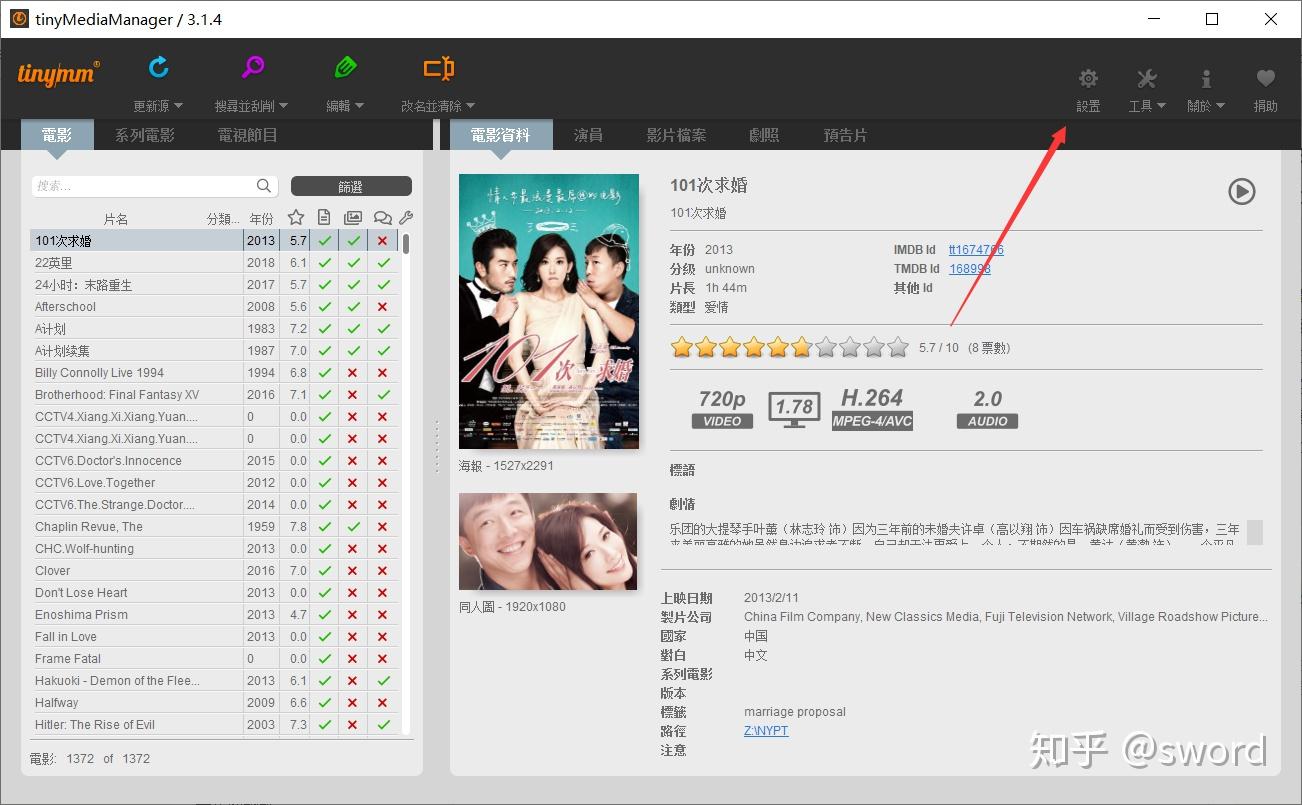The height and width of the screenshot is (805, 1302).
Task: Click the 工具 wrench-and-screwdriver icon
Action: pos(1146,78)
